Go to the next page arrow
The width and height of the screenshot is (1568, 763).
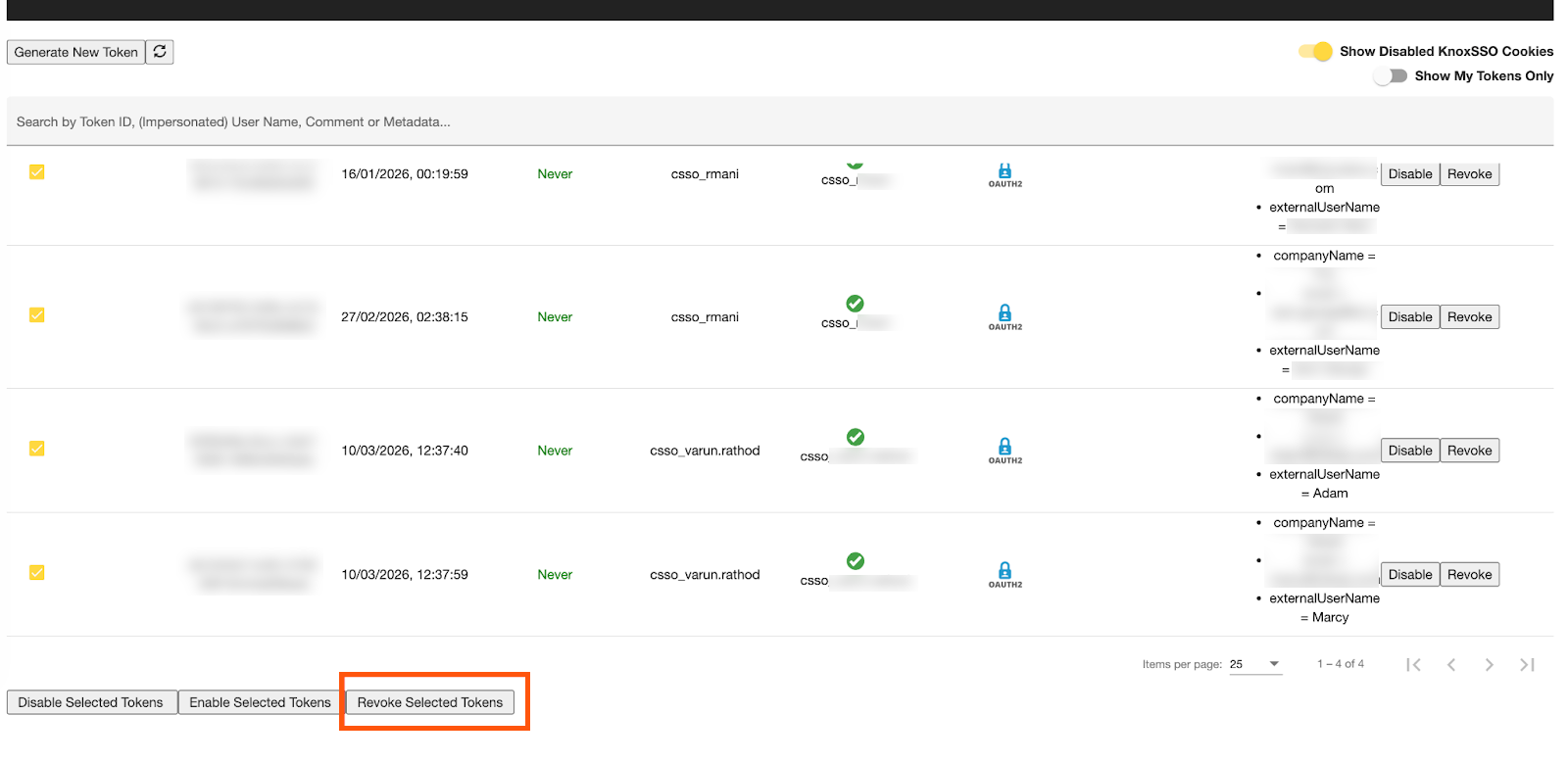[x=1489, y=665]
